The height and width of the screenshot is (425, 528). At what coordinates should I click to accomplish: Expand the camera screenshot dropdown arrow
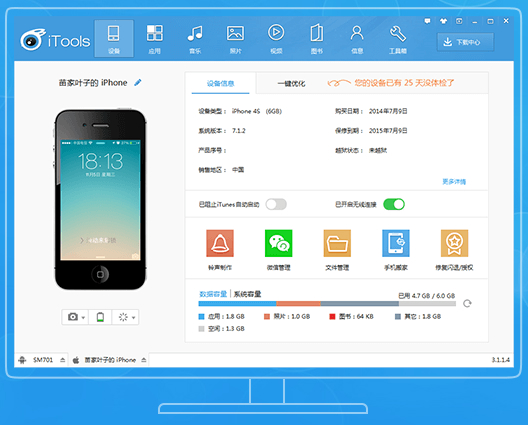tap(83, 317)
